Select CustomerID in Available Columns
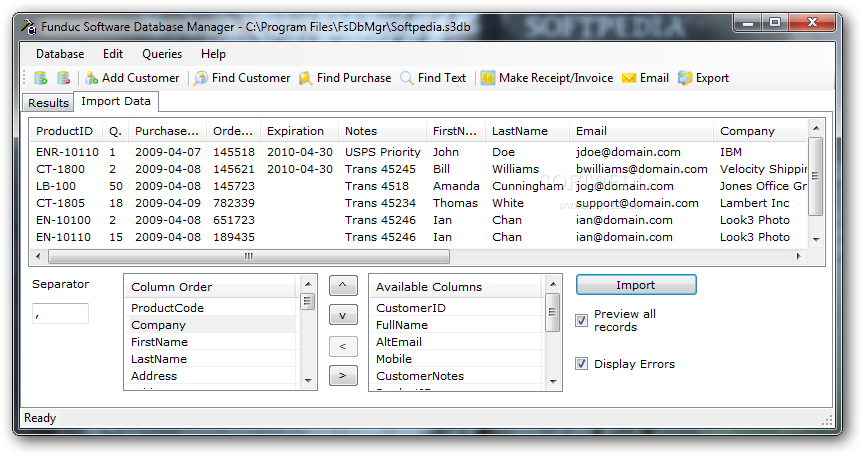 pos(458,308)
